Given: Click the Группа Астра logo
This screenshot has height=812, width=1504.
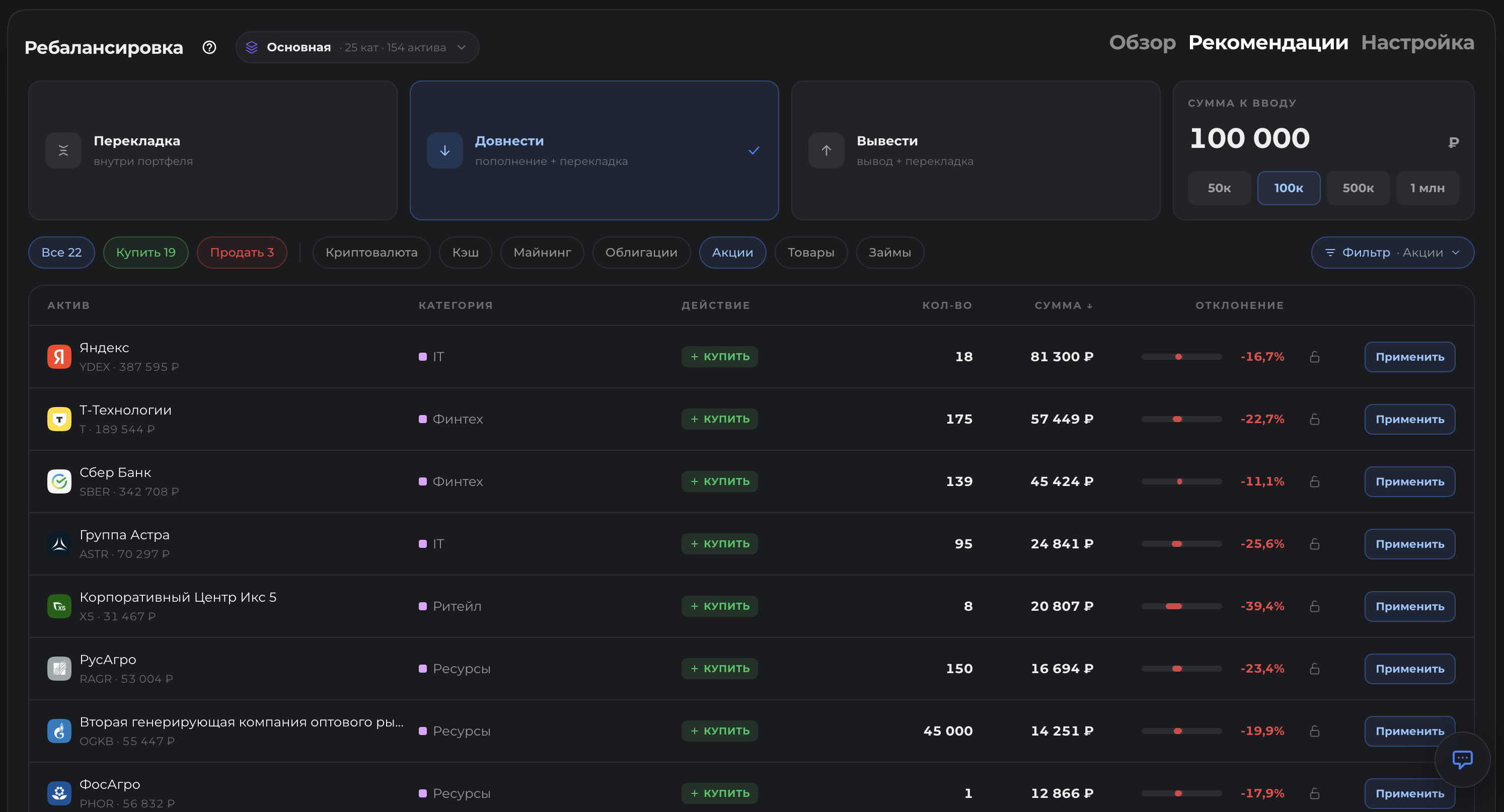Looking at the screenshot, I should point(59,544).
